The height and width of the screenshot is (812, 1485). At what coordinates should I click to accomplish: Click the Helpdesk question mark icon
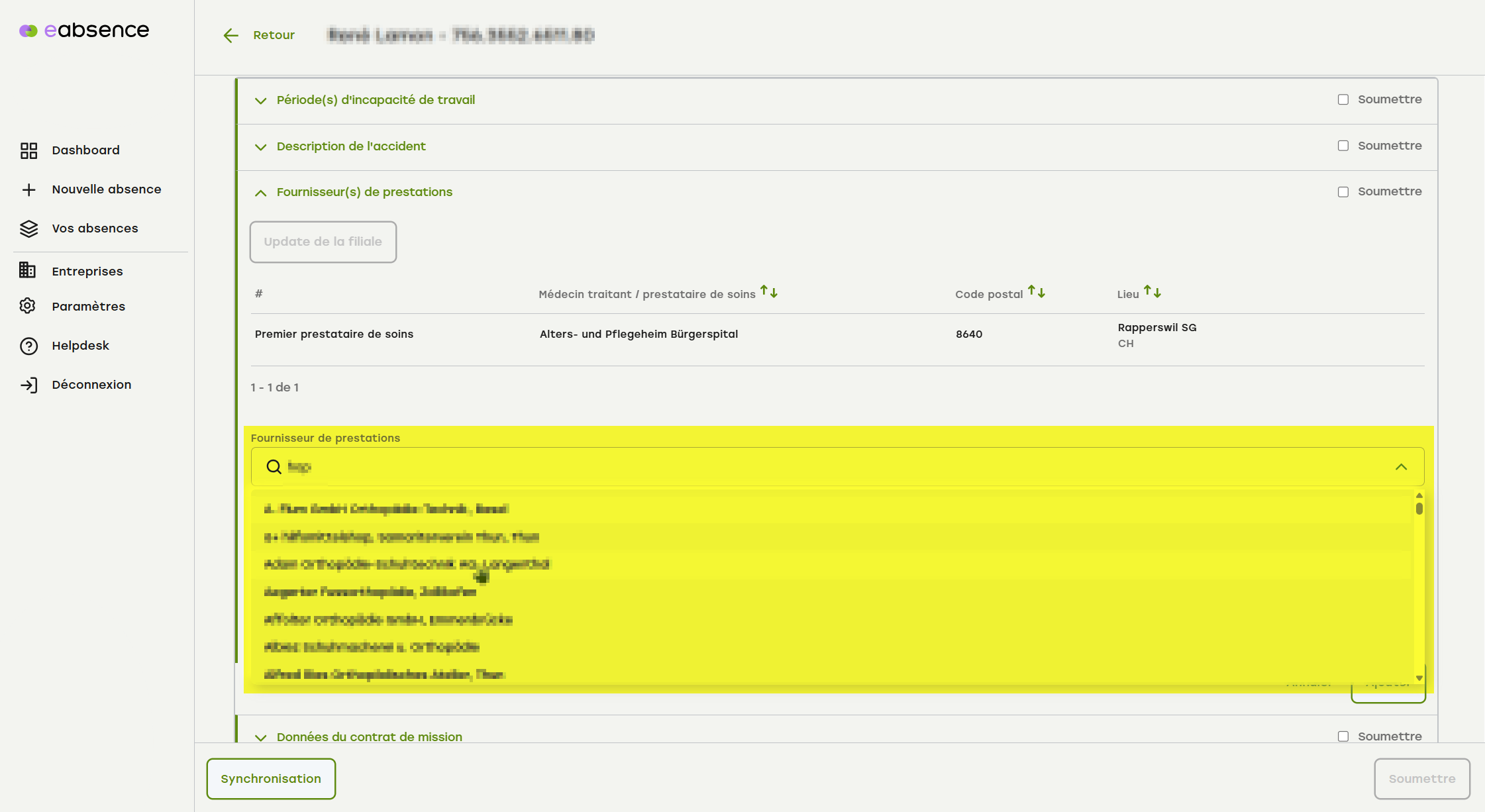[28, 346]
